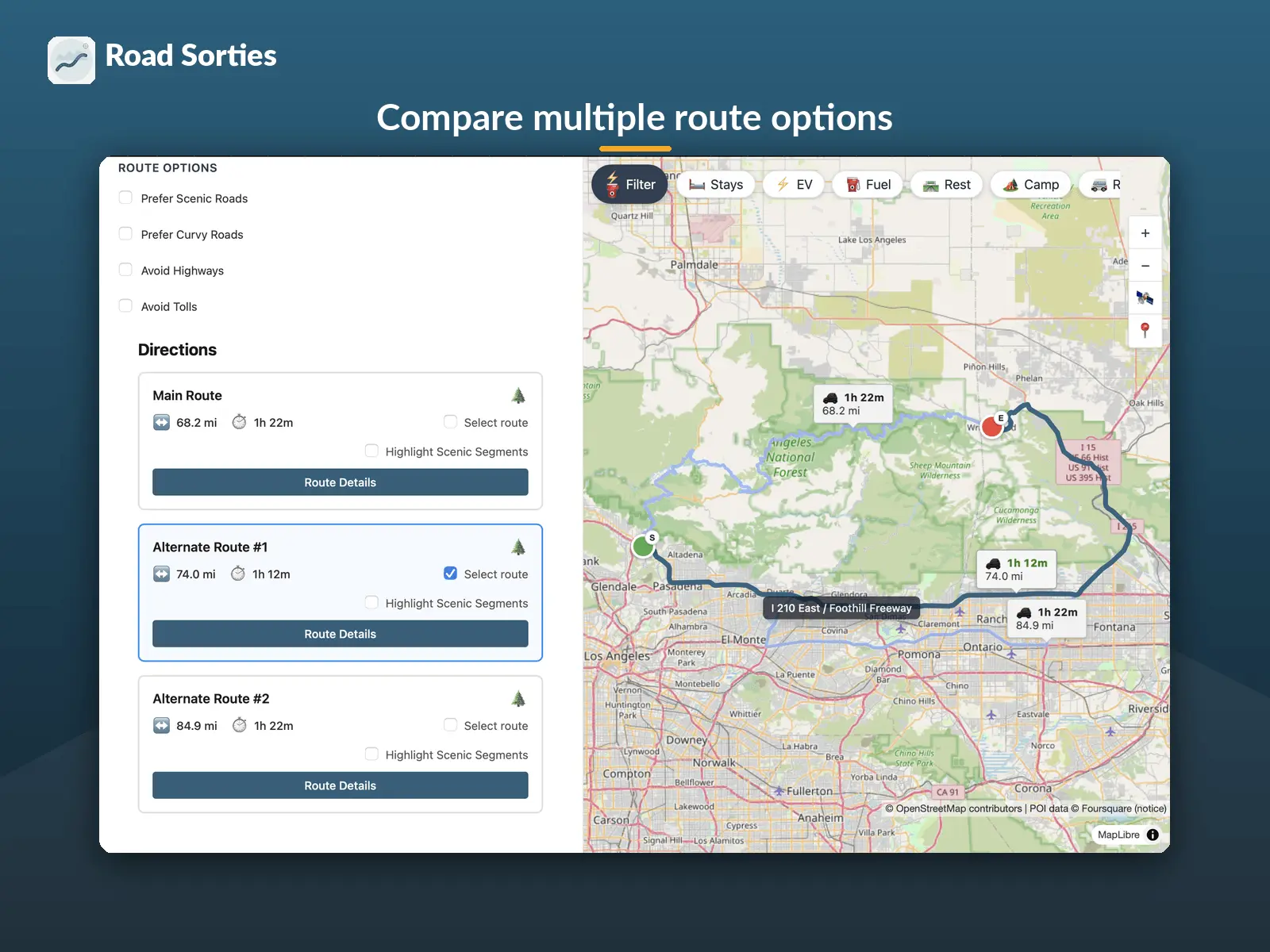This screenshot has height=952, width=1270.
Task: Click the Alternate Route #2 title
Action: pyautogui.click(x=211, y=698)
